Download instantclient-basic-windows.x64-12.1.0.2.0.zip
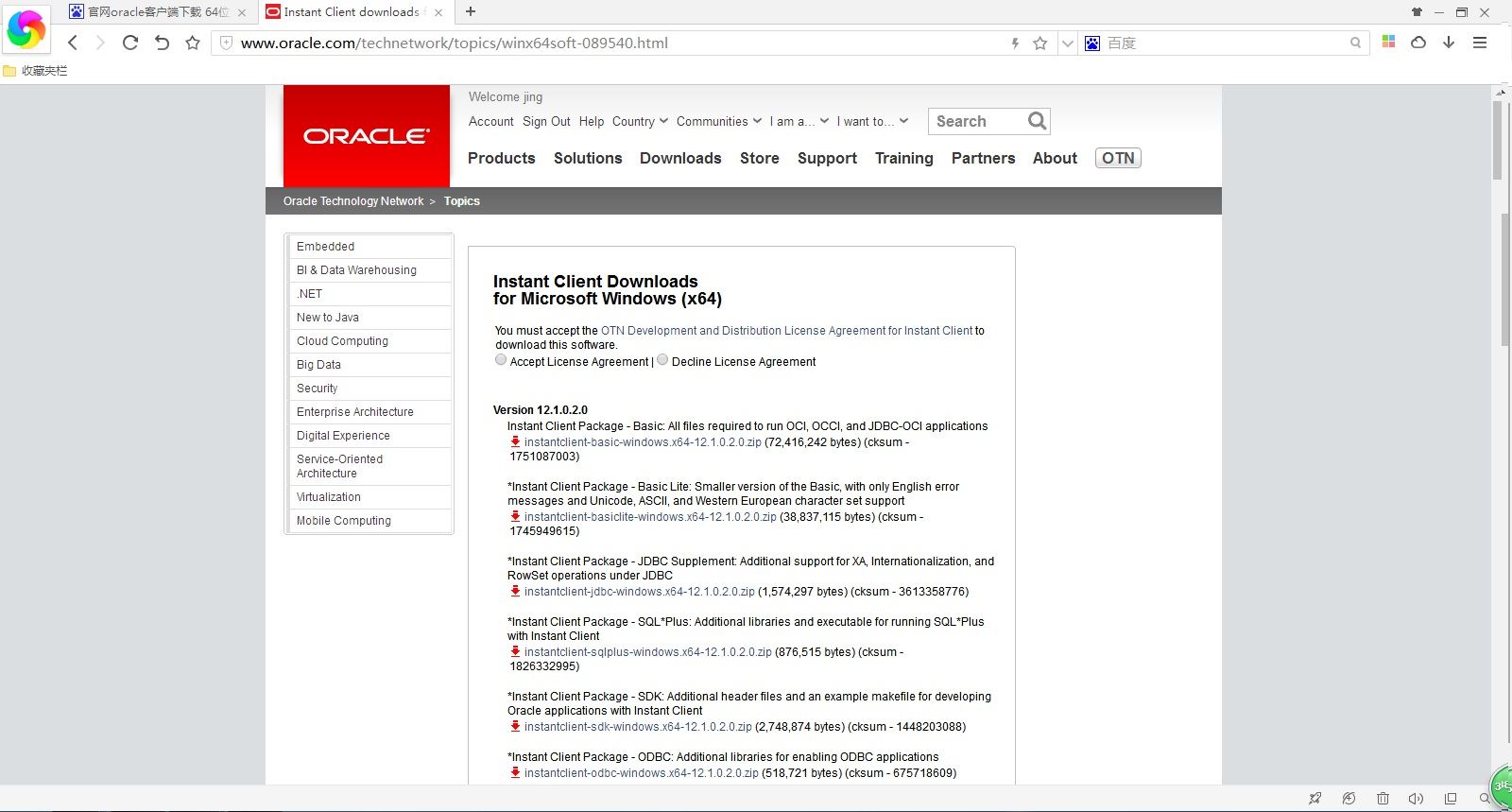Screen dimensions: 1512x812 pyautogui.click(x=643, y=442)
